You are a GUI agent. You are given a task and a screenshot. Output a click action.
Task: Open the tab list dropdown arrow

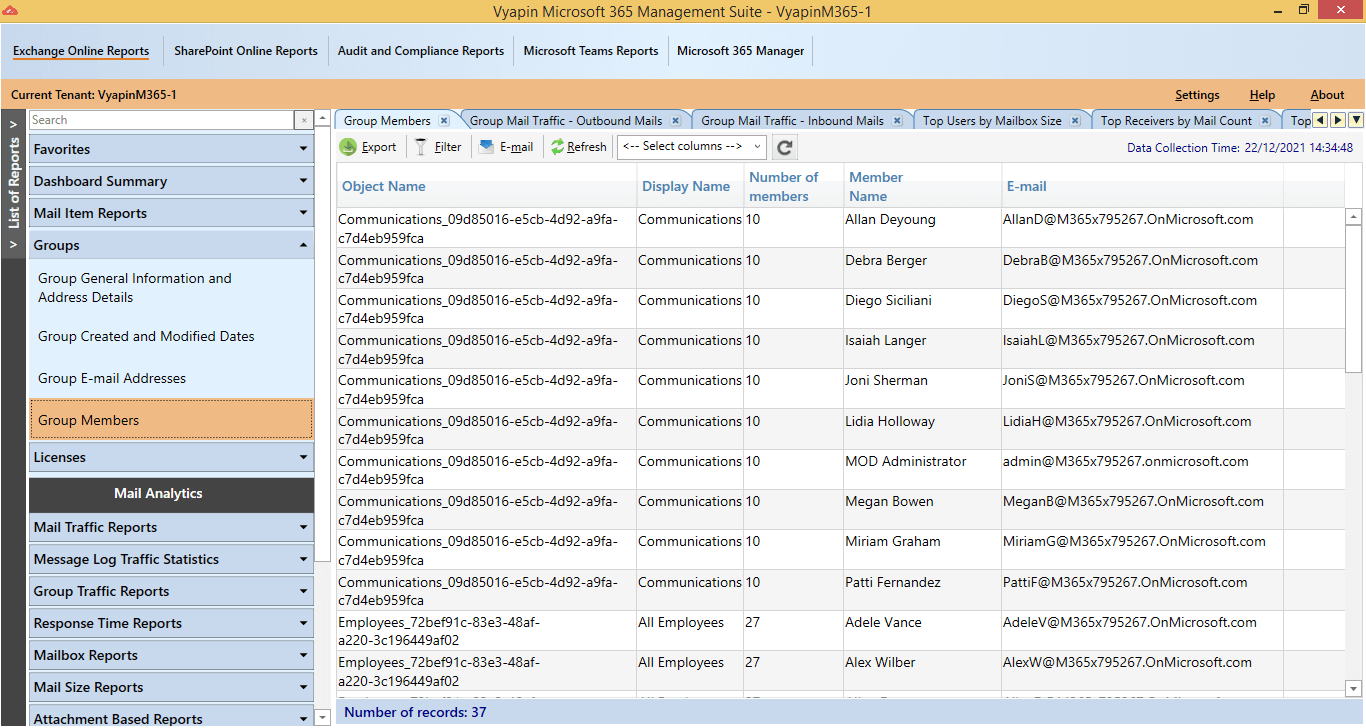1356,120
